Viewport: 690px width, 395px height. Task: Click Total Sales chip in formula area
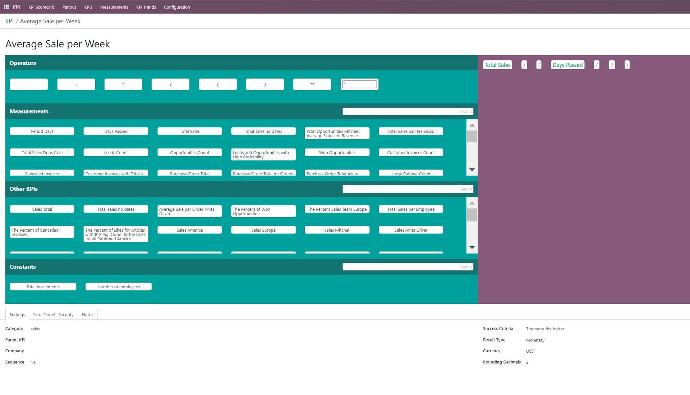coord(497,65)
